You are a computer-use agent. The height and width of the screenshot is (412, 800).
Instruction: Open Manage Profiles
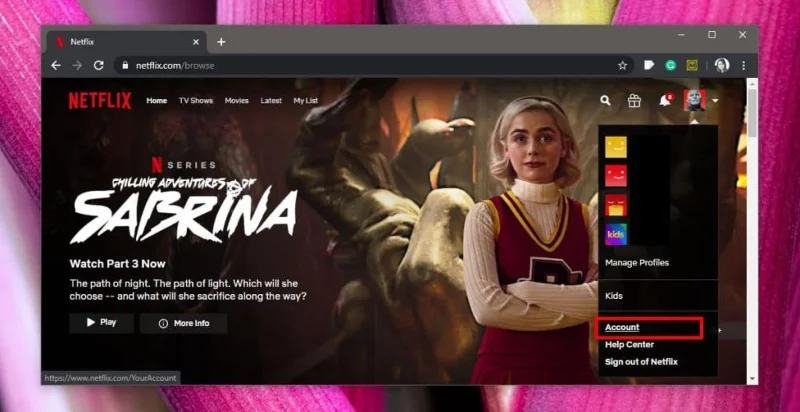tap(637, 263)
